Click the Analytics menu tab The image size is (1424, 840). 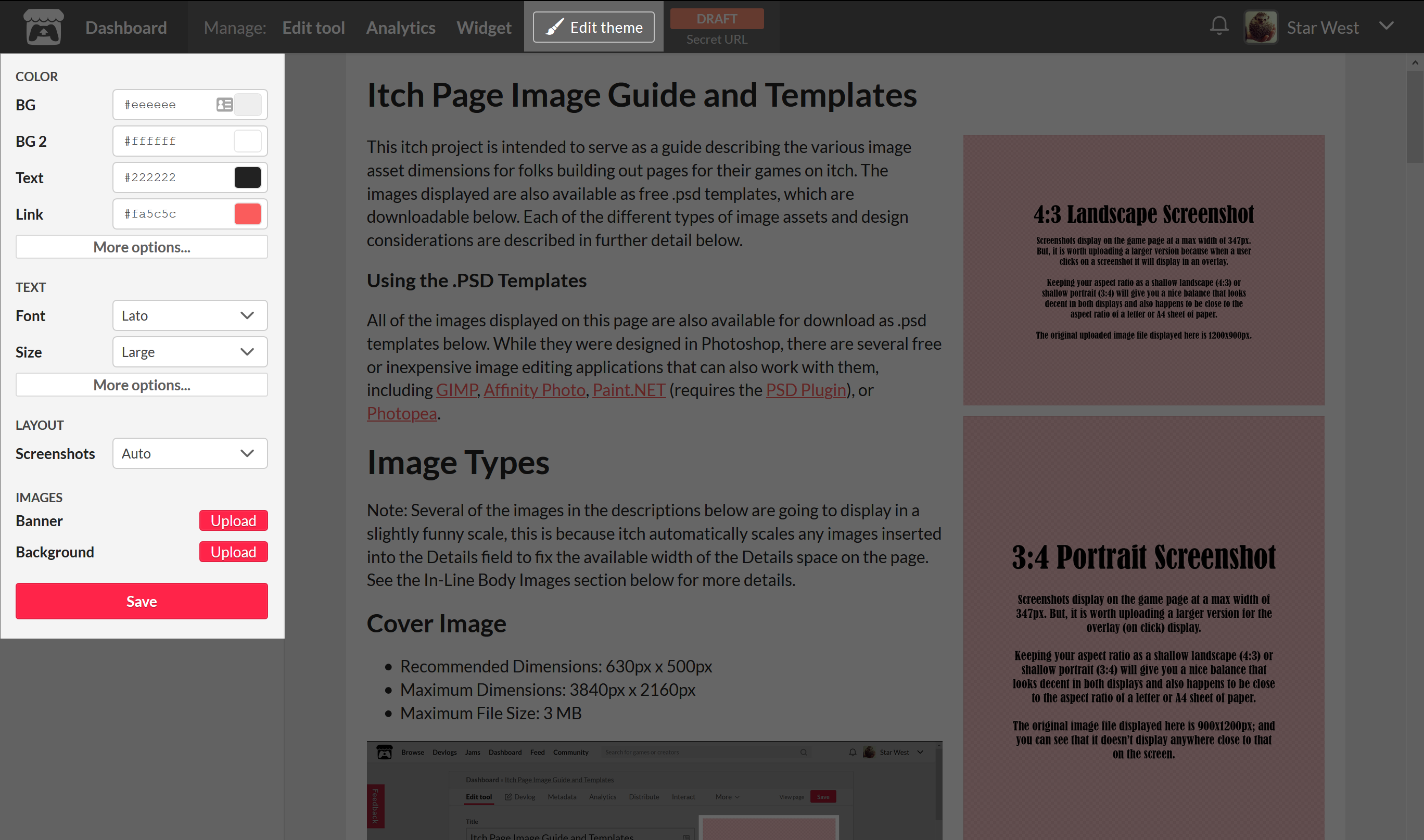(401, 26)
